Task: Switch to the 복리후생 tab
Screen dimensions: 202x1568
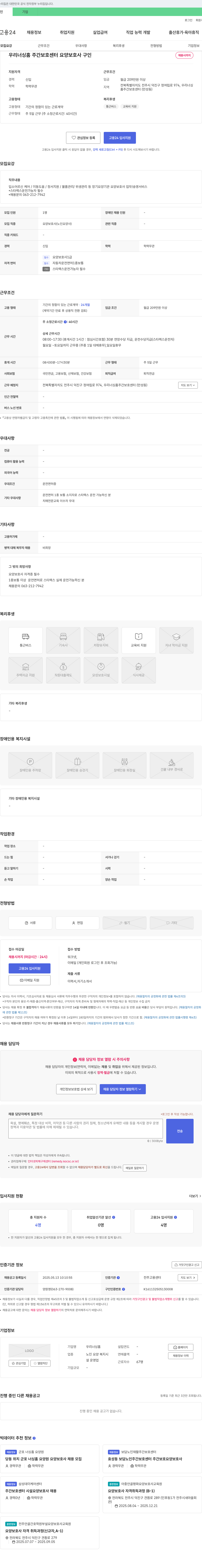Action: pyautogui.click(x=119, y=46)
